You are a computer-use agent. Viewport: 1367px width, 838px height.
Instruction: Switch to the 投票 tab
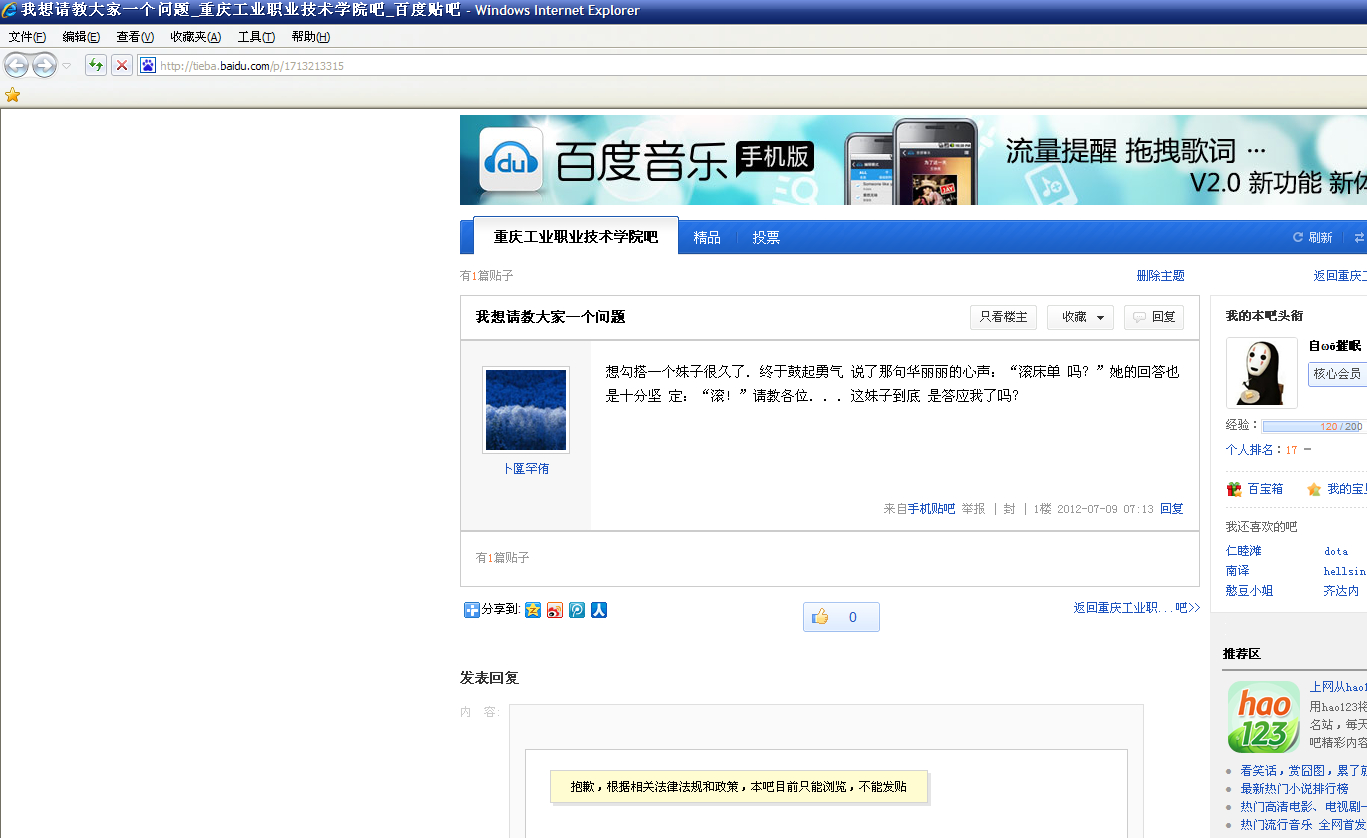pyautogui.click(x=766, y=237)
